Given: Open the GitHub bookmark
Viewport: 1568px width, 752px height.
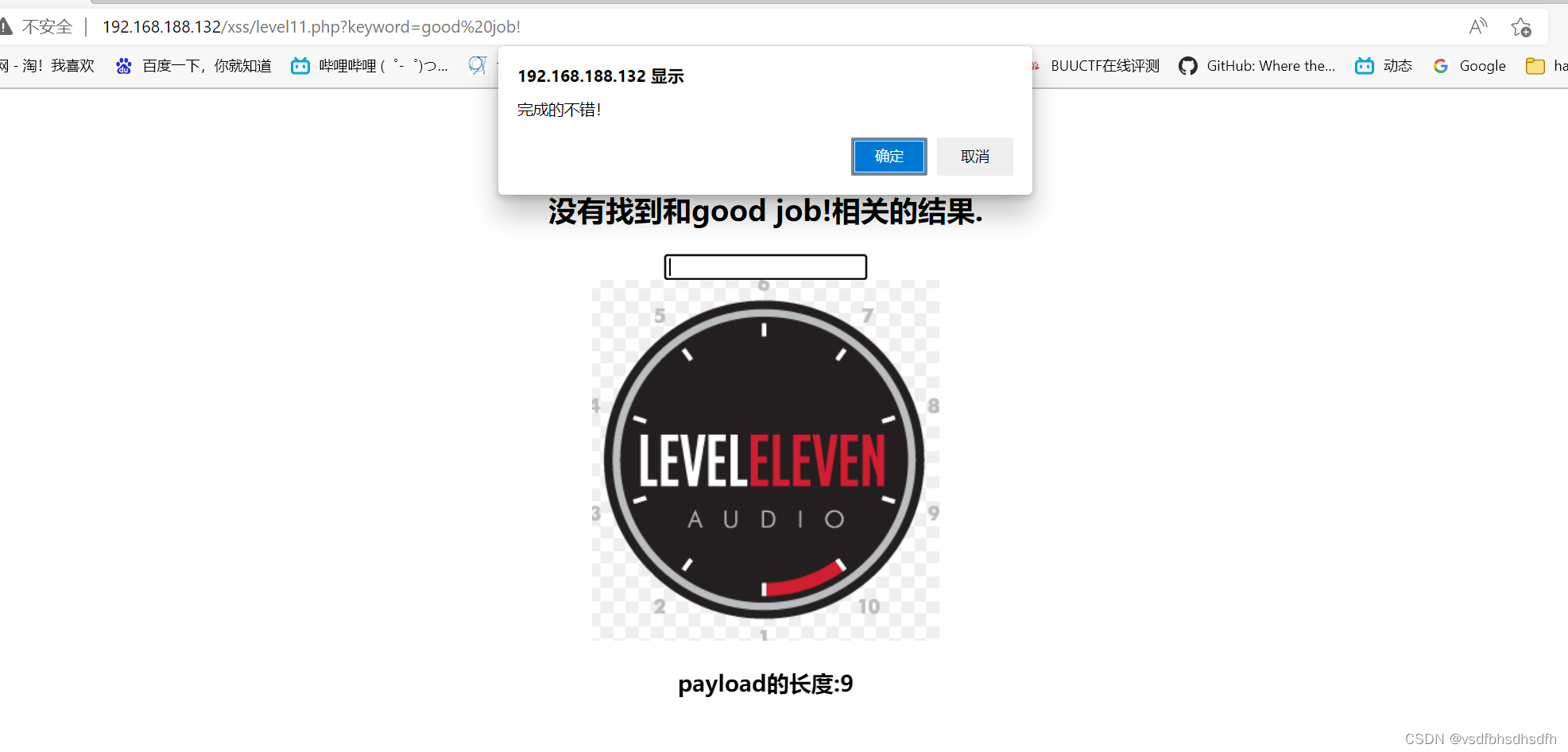Looking at the screenshot, I should [x=1256, y=66].
